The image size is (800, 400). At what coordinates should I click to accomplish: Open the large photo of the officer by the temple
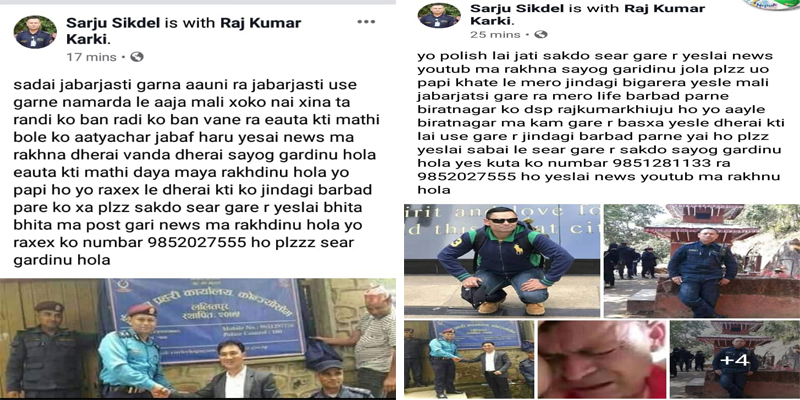(702, 261)
